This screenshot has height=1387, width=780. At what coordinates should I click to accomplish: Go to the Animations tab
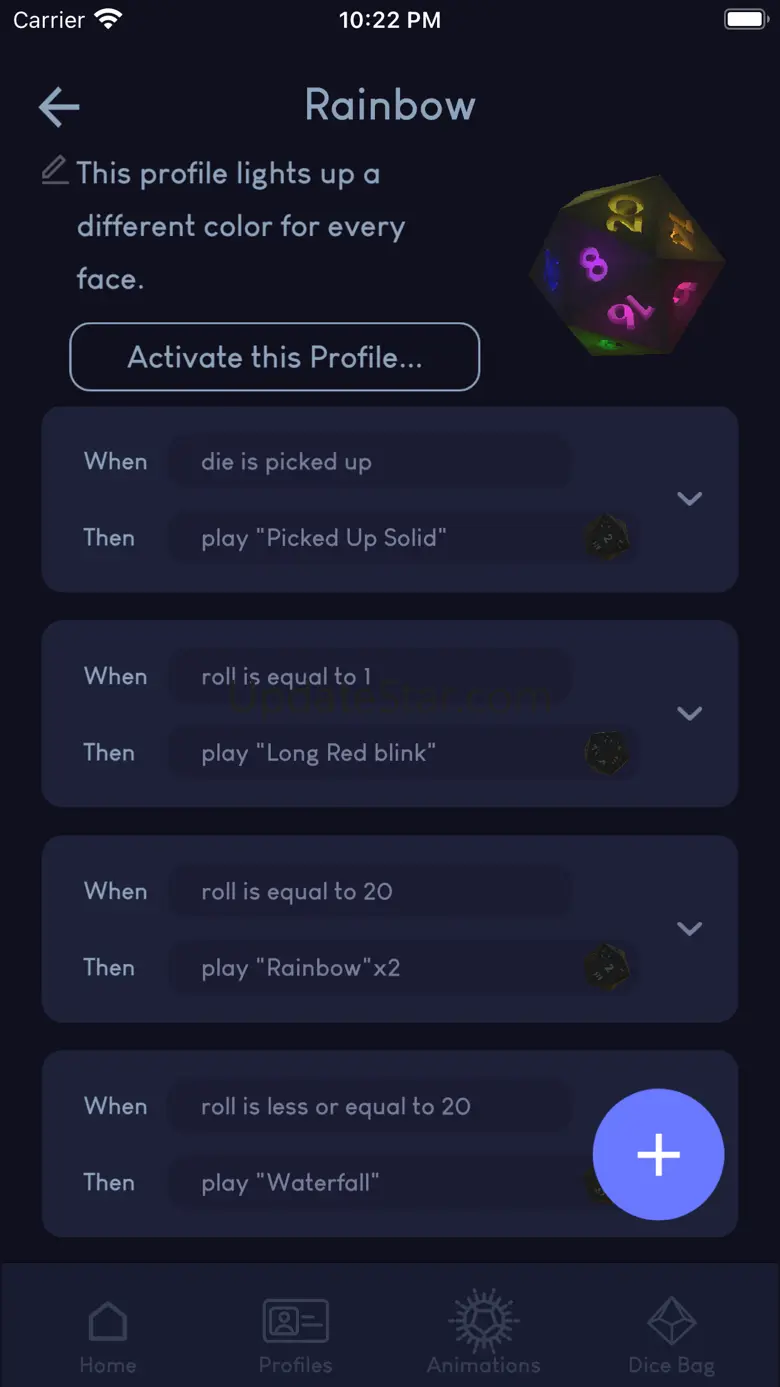484,1335
